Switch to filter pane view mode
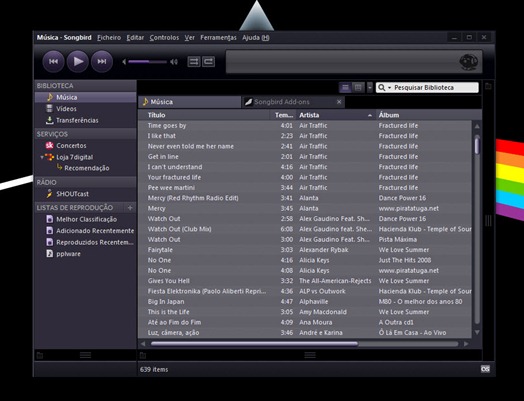This screenshot has width=524, height=401. pyautogui.click(x=358, y=88)
